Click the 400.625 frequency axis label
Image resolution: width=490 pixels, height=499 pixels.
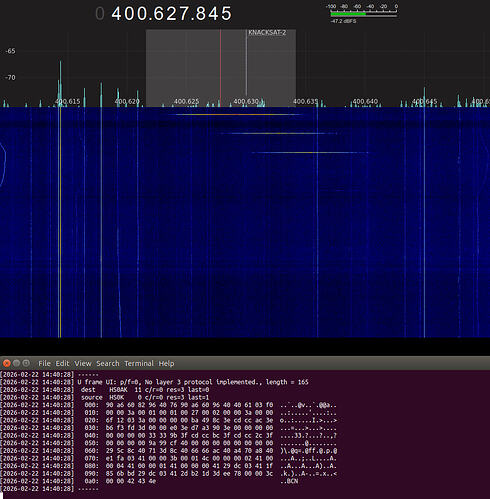coord(186,101)
